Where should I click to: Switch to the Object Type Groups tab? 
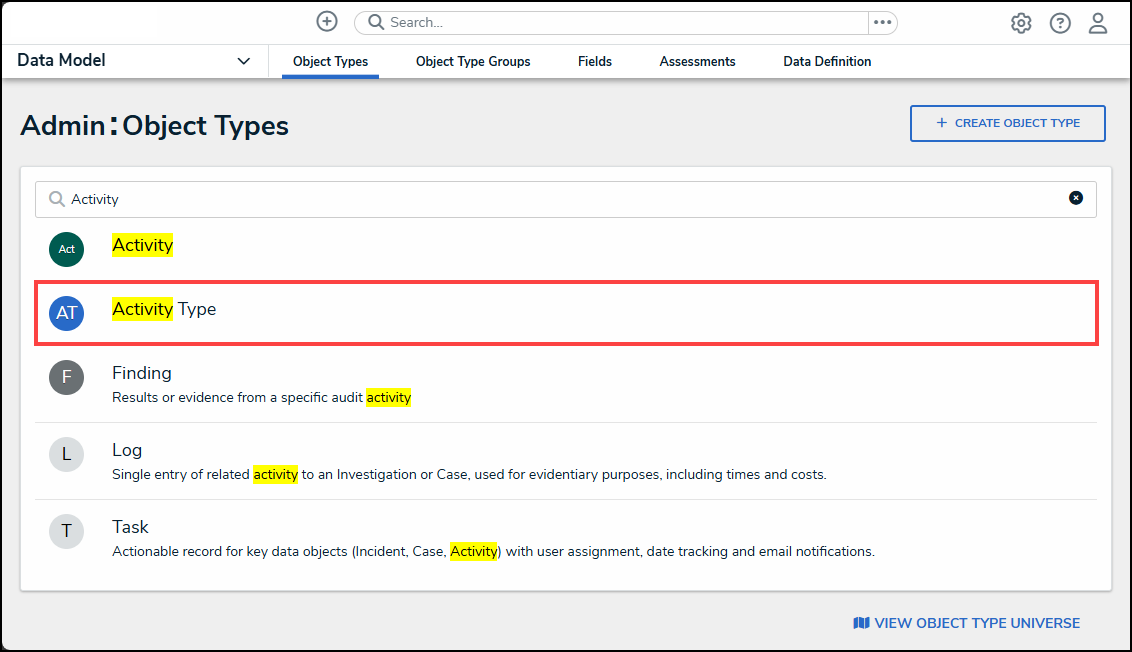point(473,62)
